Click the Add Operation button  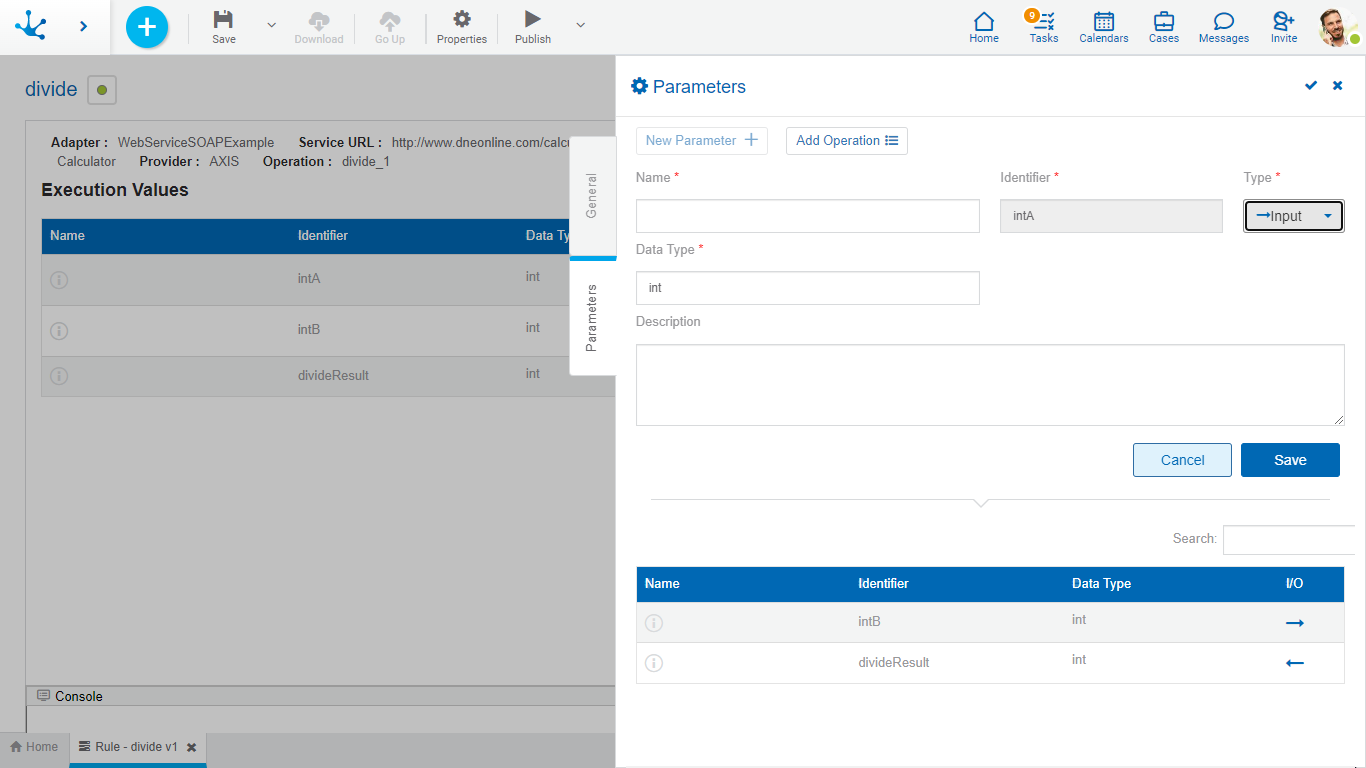tap(846, 141)
